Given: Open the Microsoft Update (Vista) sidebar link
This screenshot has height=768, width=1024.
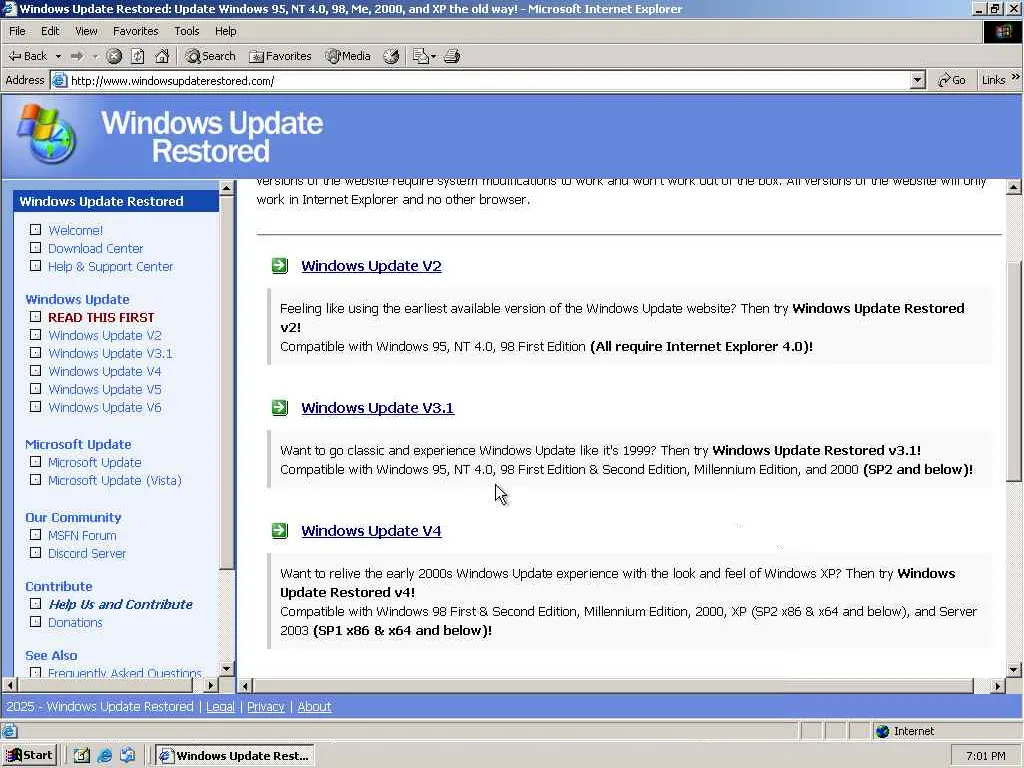Looking at the screenshot, I should click(115, 480).
